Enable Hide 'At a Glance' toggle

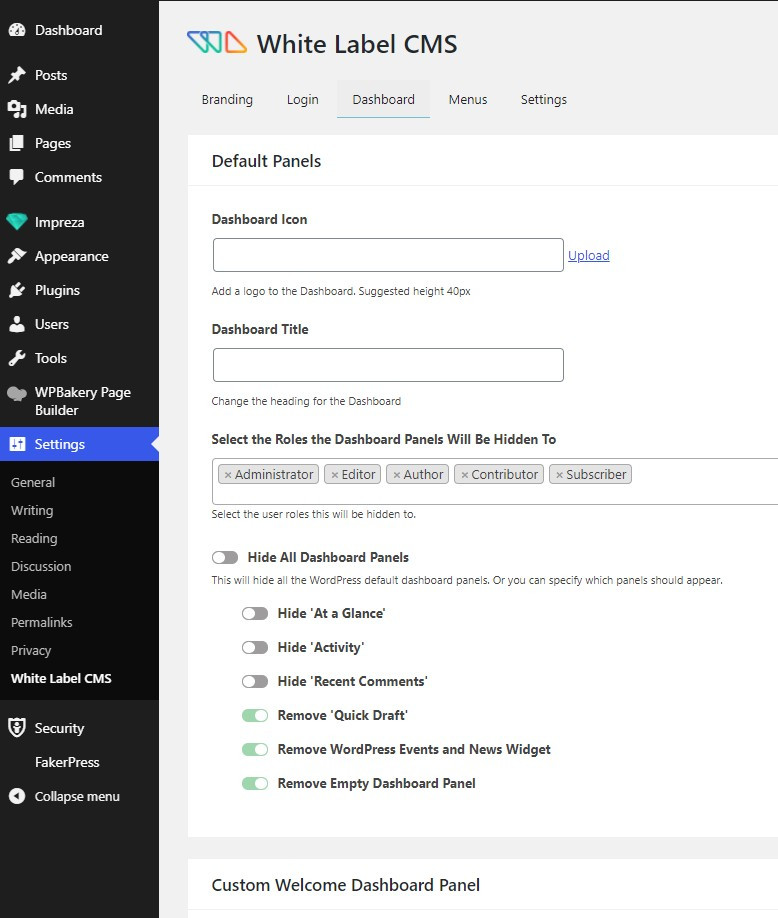coord(255,613)
